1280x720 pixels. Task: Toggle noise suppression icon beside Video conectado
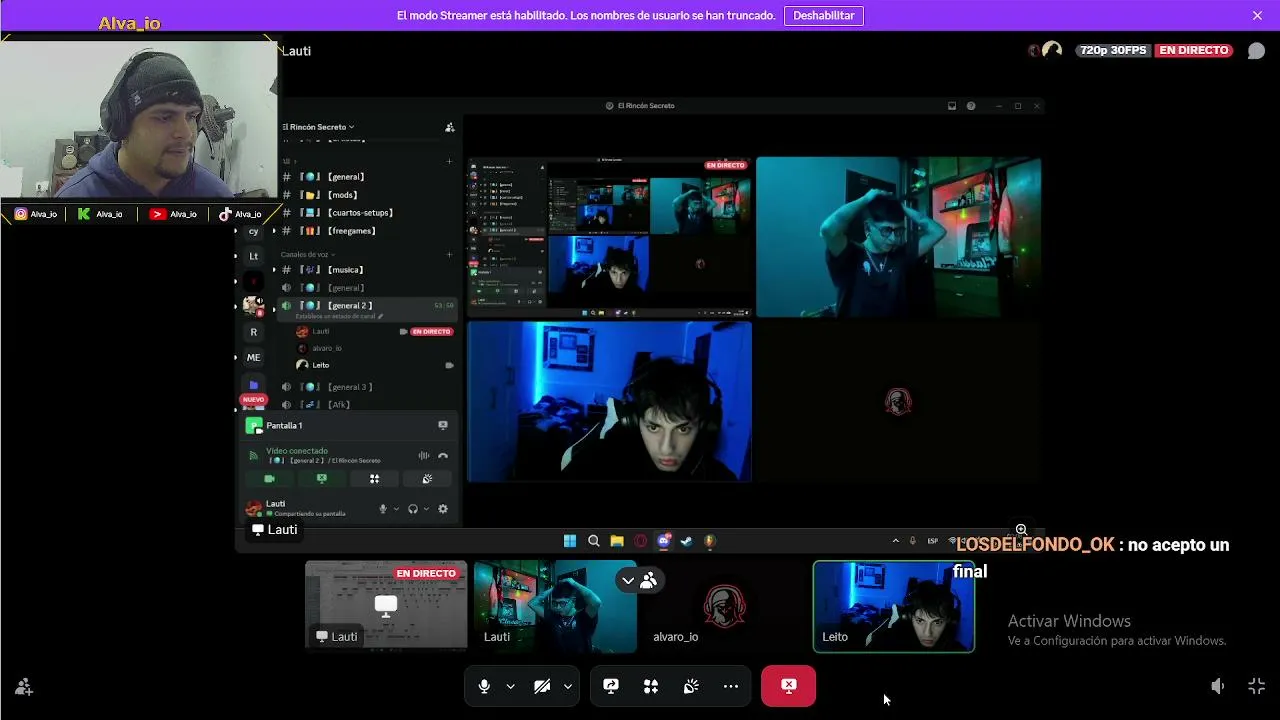(424, 456)
